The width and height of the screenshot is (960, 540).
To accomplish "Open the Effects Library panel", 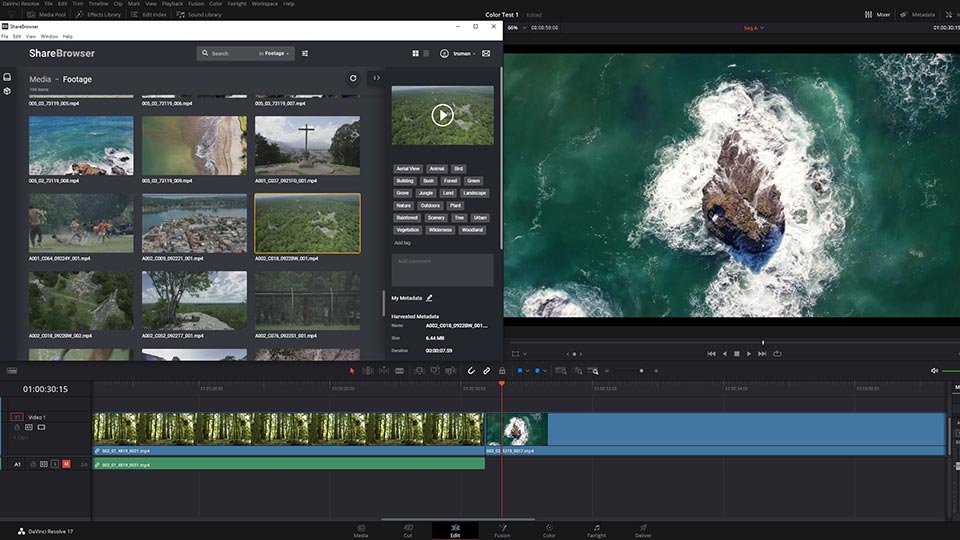I will [98, 14].
